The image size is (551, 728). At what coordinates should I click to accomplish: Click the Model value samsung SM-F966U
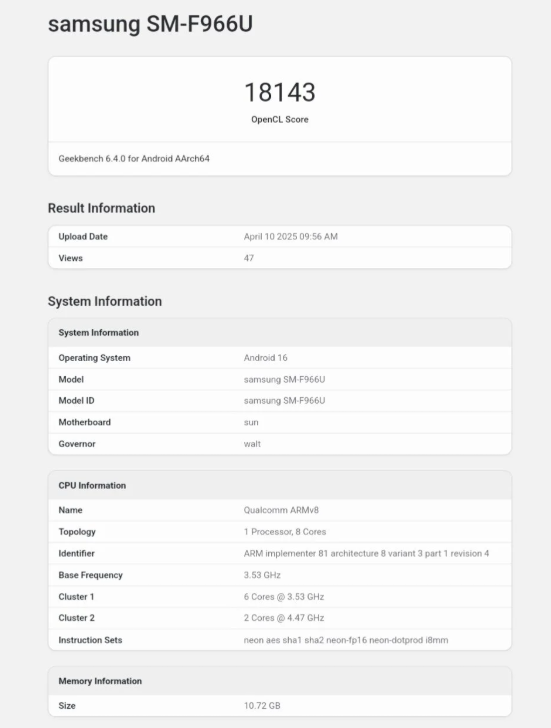coord(285,379)
